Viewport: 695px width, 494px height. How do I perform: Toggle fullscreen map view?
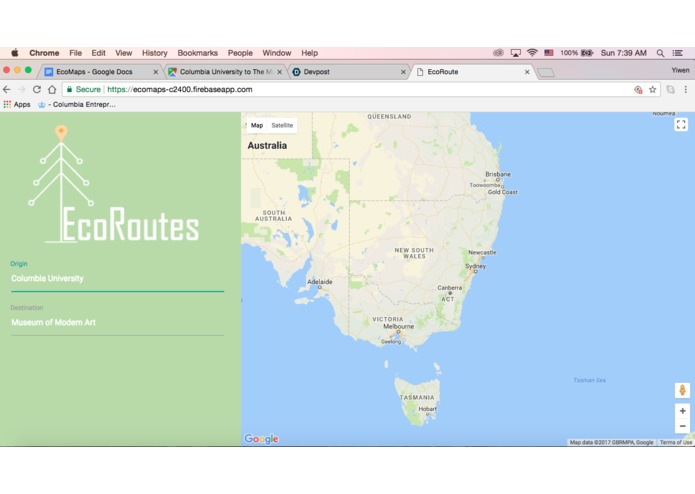[x=681, y=124]
